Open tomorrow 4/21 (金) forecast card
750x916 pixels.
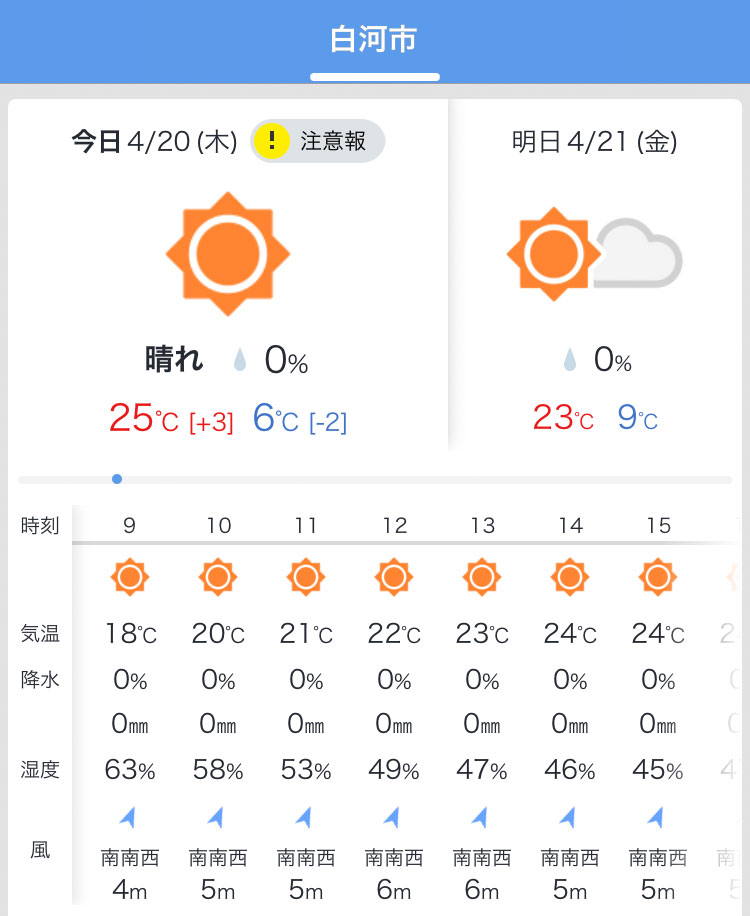(595, 275)
